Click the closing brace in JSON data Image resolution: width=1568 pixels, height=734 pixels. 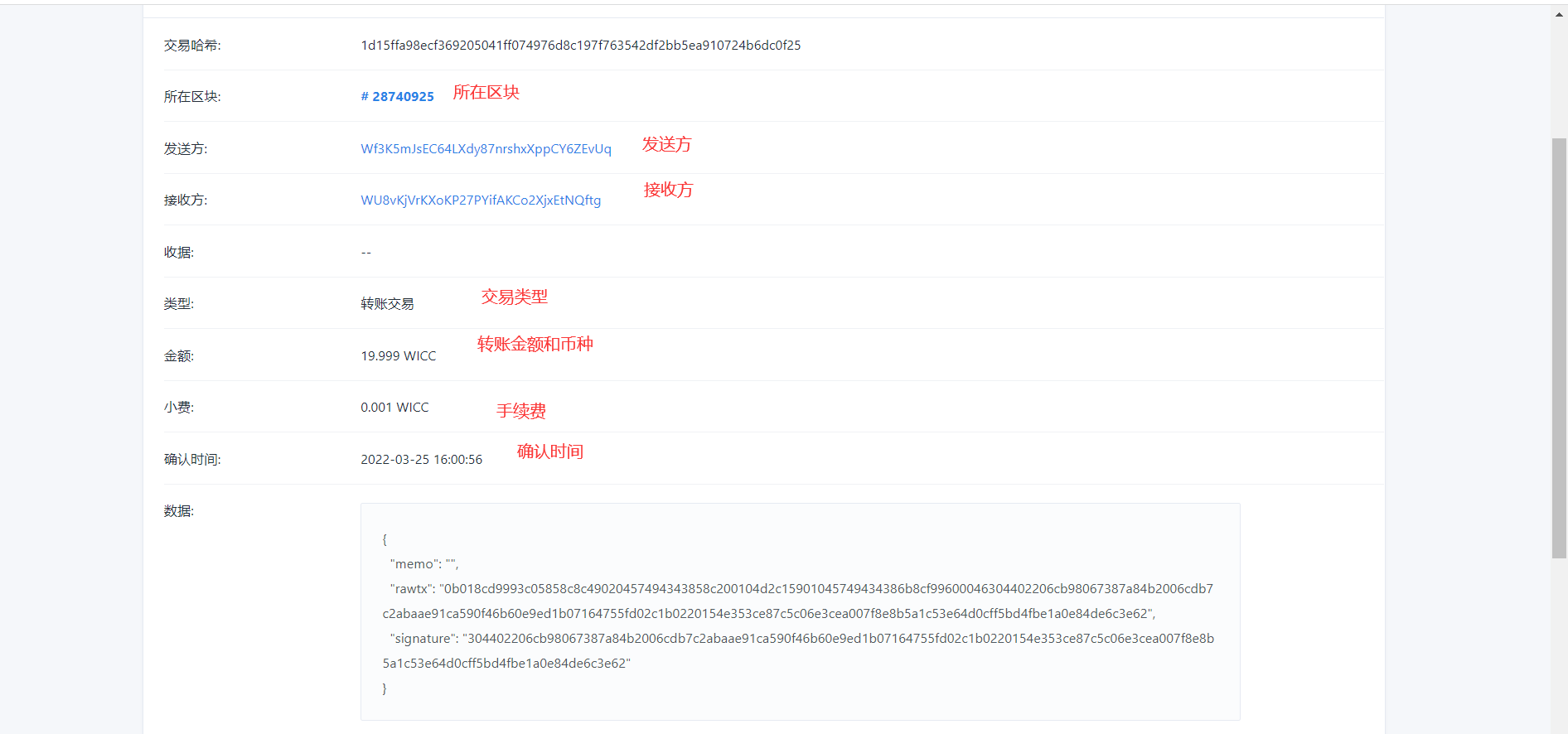(385, 688)
